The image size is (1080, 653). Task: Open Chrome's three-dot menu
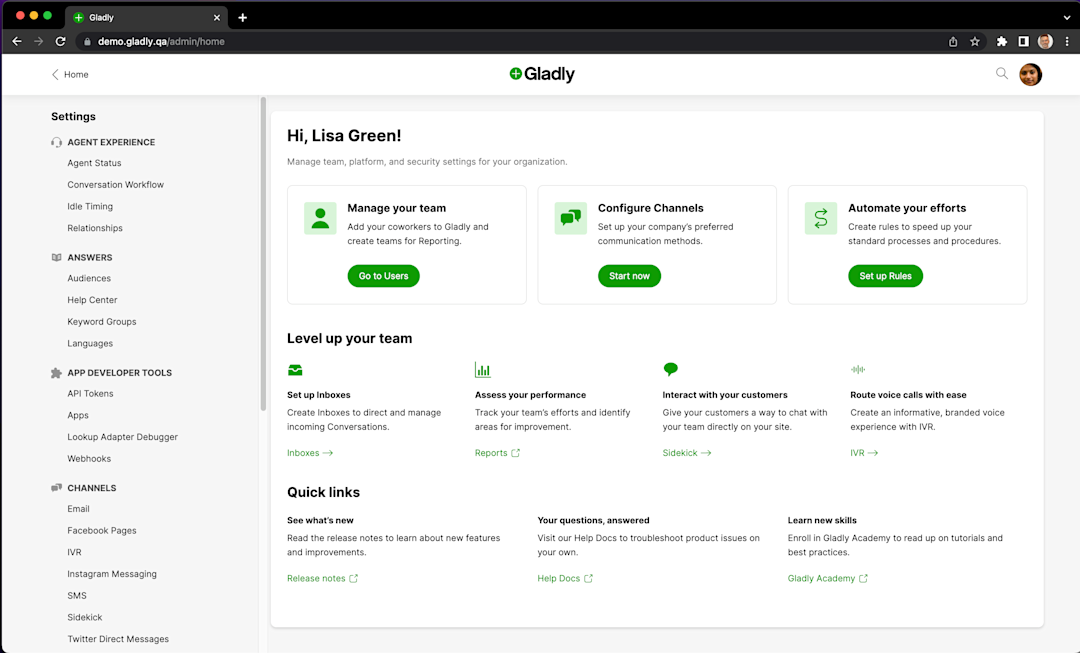(x=1067, y=41)
